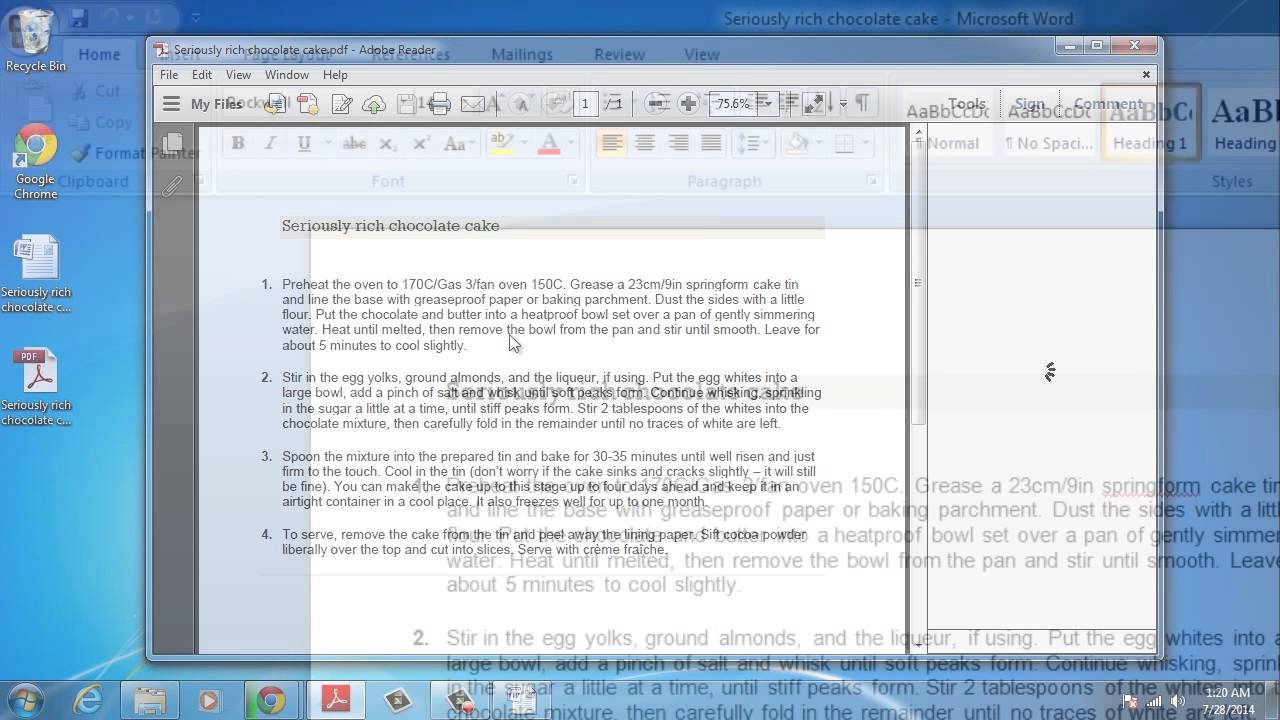Click the Google Chrome desktop shortcut
Screen dimensions: 1280x720
(36, 162)
